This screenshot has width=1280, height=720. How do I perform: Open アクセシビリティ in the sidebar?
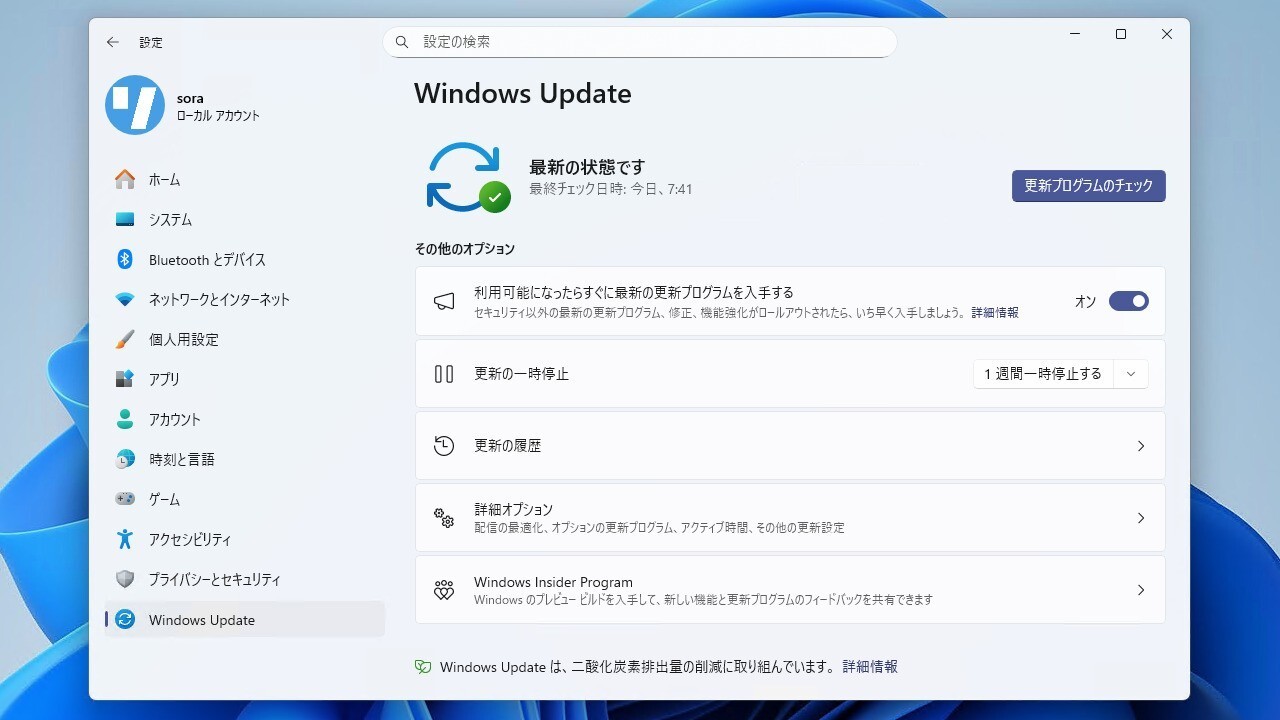click(244, 539)
